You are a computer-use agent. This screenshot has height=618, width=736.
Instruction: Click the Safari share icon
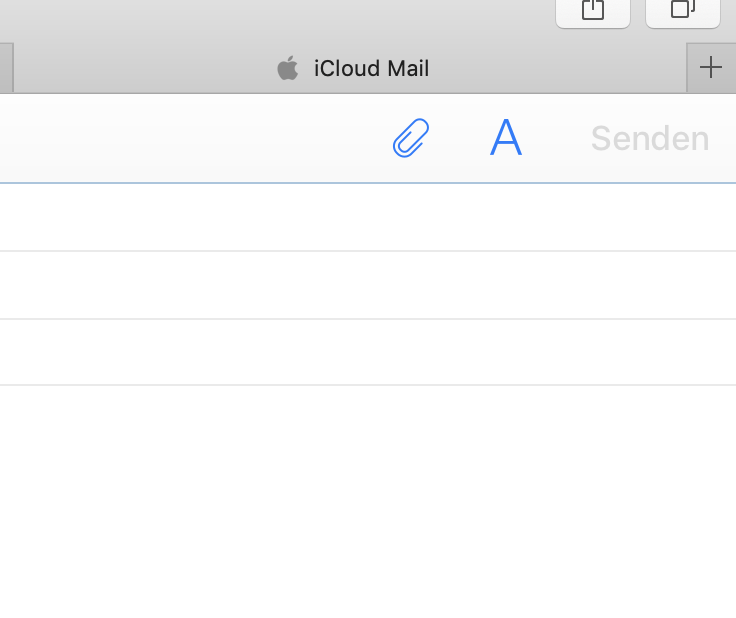tap(593, 10)
